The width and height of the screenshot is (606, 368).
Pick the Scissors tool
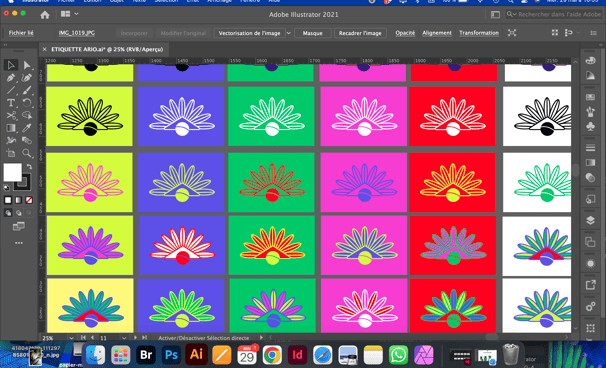click(11, 115)
